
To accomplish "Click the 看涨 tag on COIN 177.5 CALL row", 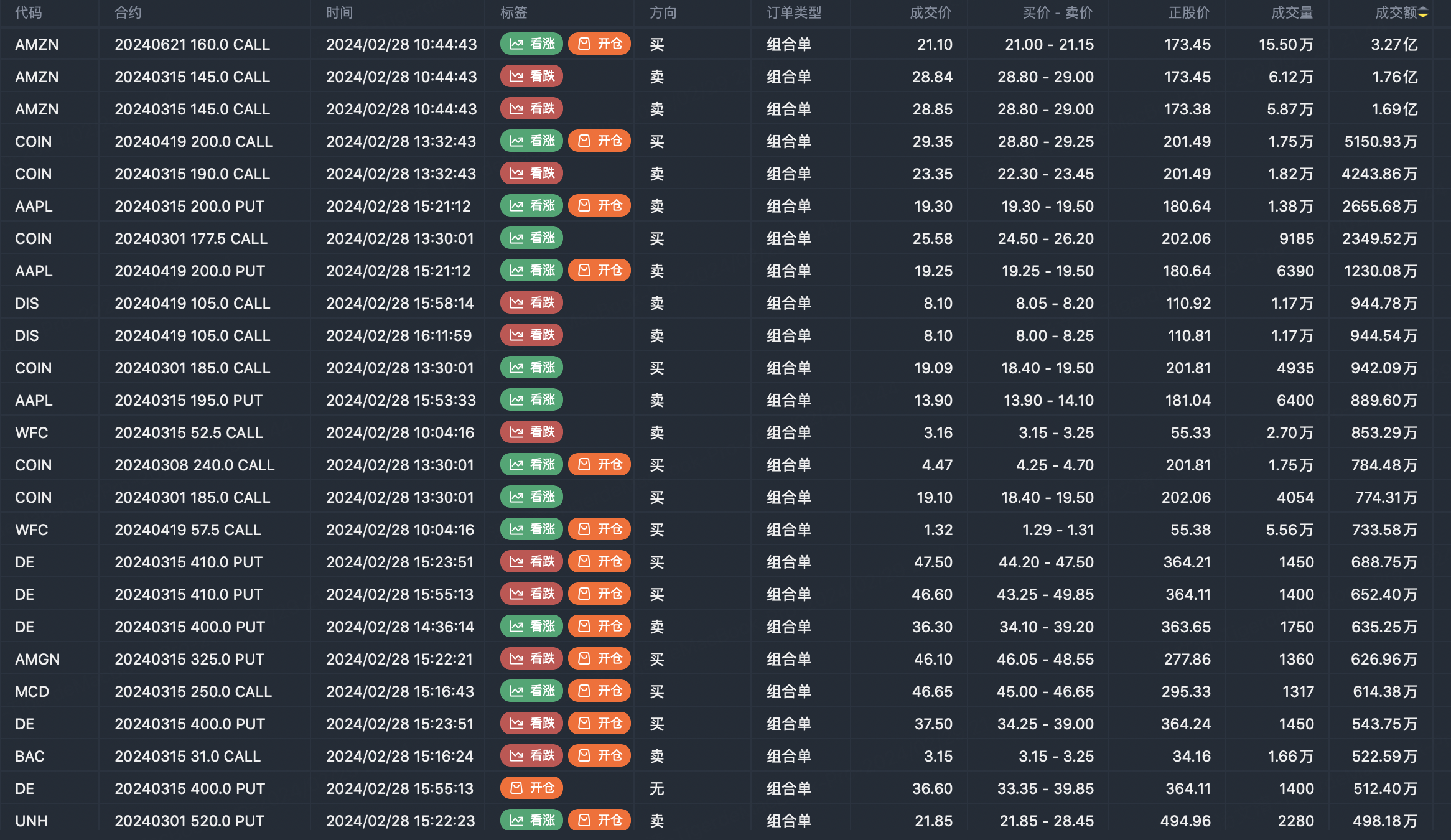I will [x=531, y=238].
